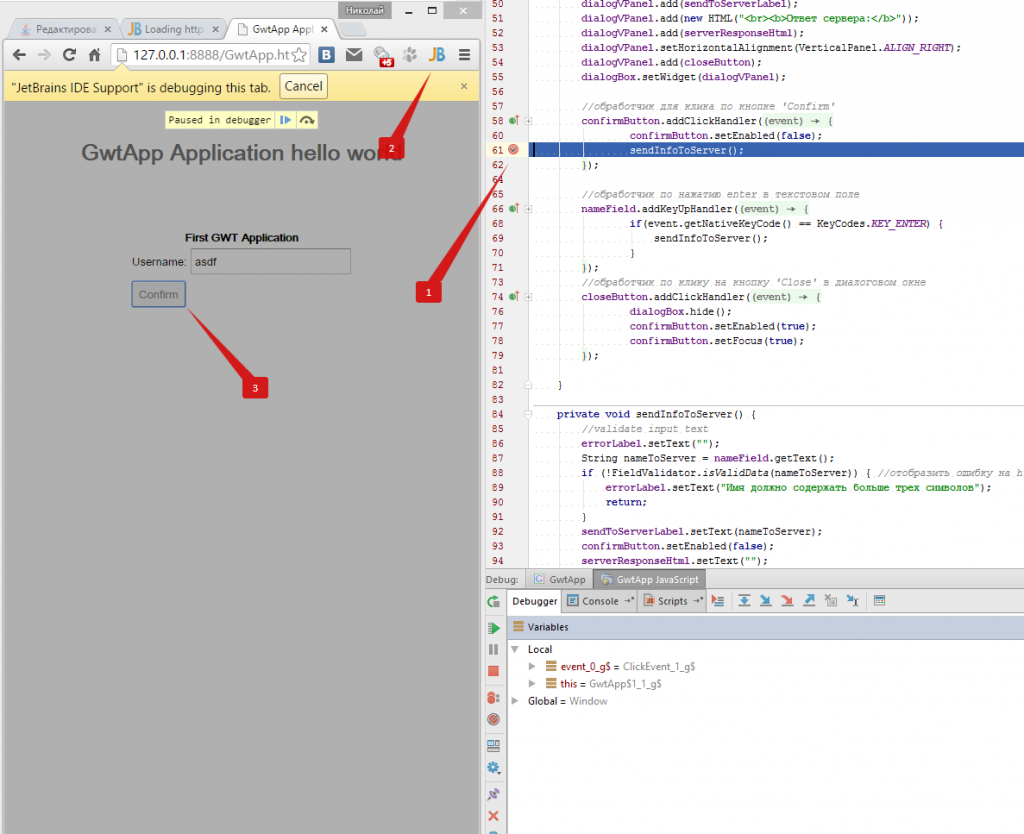The image size is (1024, 834).
Task: Click the red Stop icon in debugger
Action: coord(493,670)
